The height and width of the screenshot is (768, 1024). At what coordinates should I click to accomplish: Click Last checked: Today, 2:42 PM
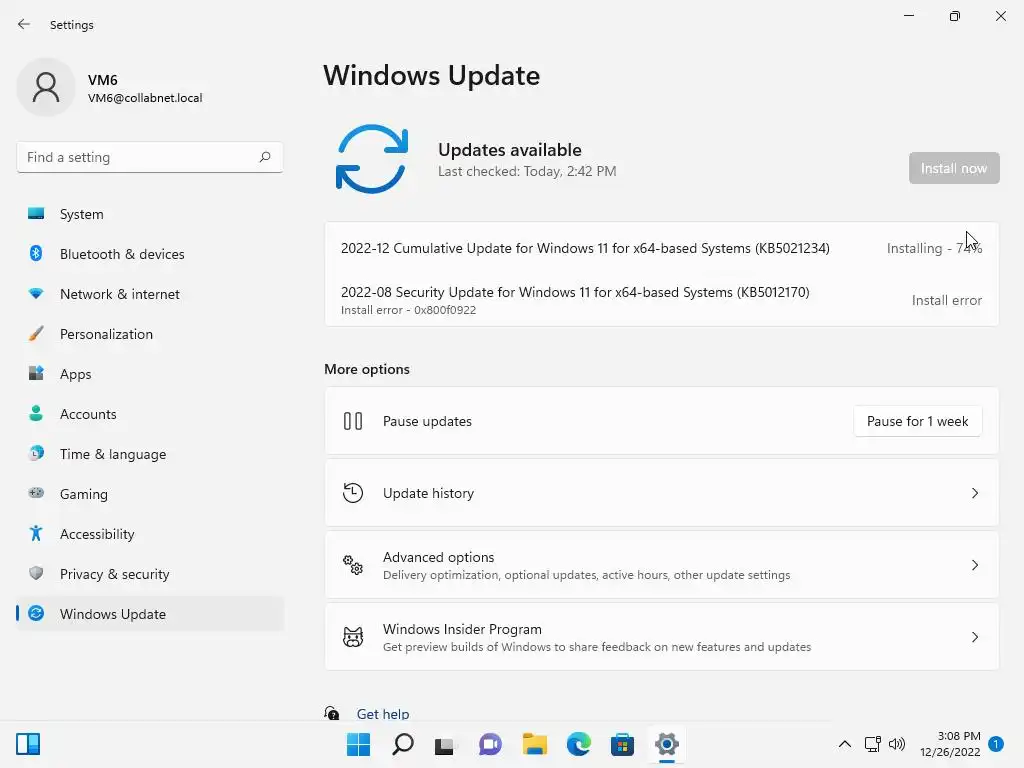(527, 171)
